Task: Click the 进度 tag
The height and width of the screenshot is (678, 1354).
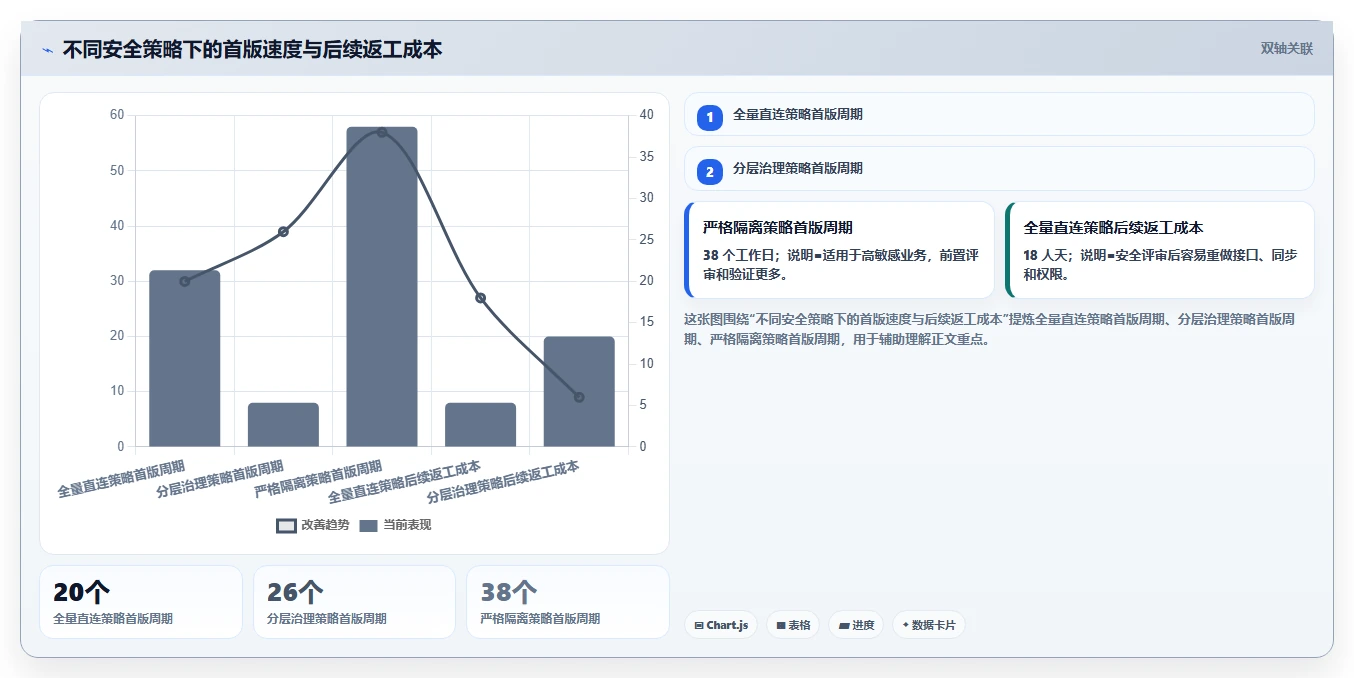Action: [856, 625]
